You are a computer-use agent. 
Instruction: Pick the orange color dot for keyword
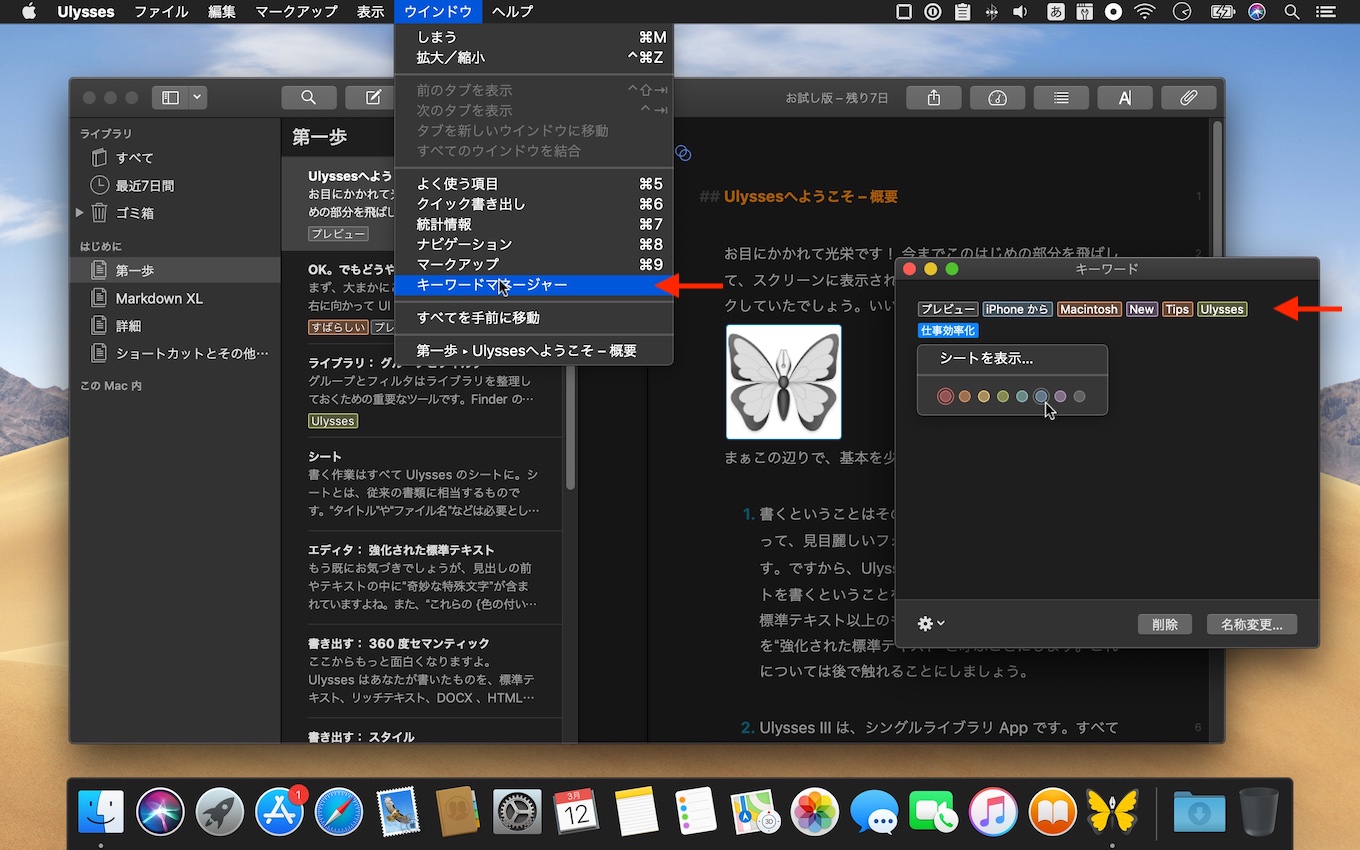pos(965,396)
